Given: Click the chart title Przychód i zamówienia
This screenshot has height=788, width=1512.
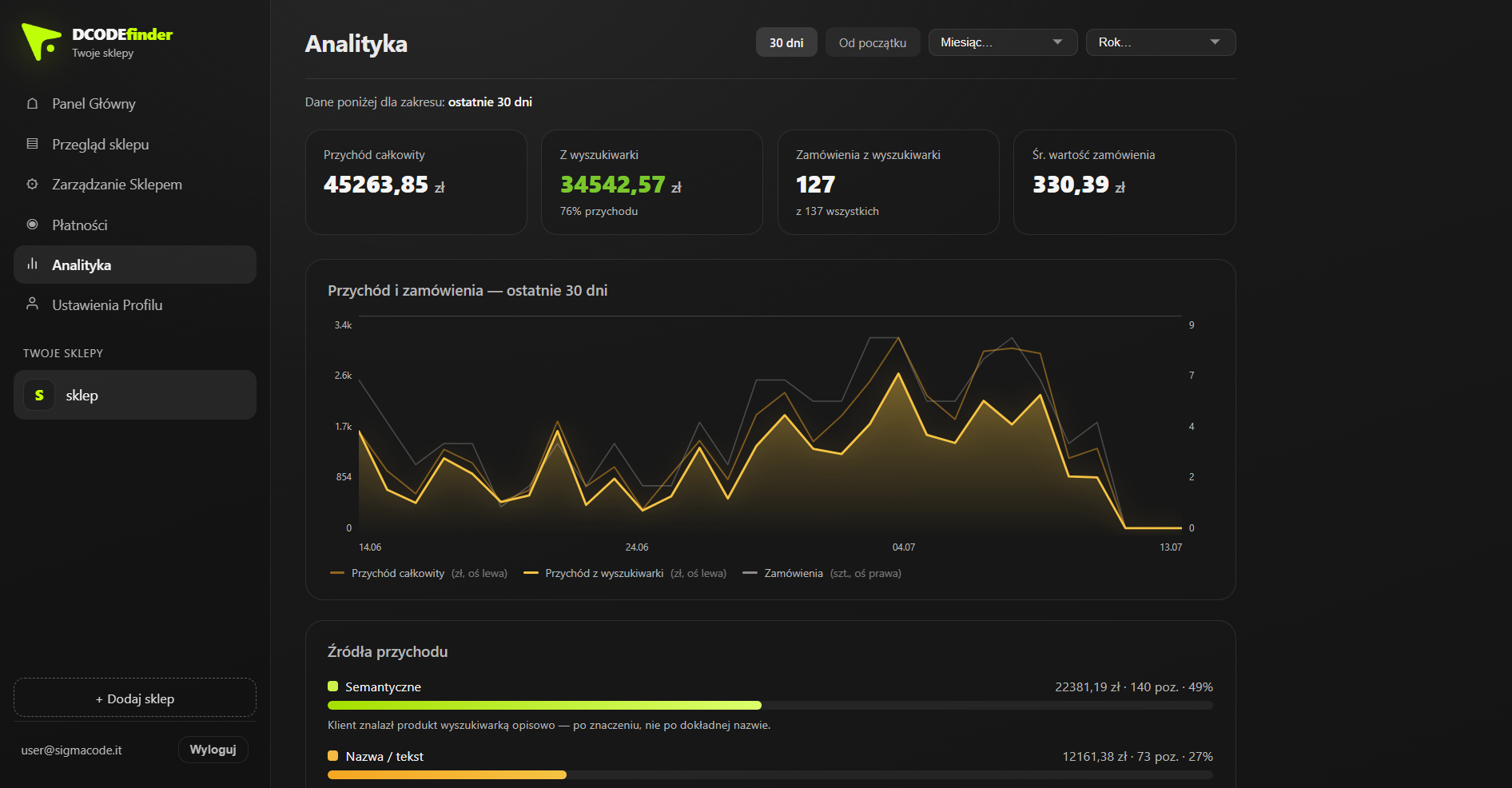Looking at the screenshot, I should [x=468, y=291].
